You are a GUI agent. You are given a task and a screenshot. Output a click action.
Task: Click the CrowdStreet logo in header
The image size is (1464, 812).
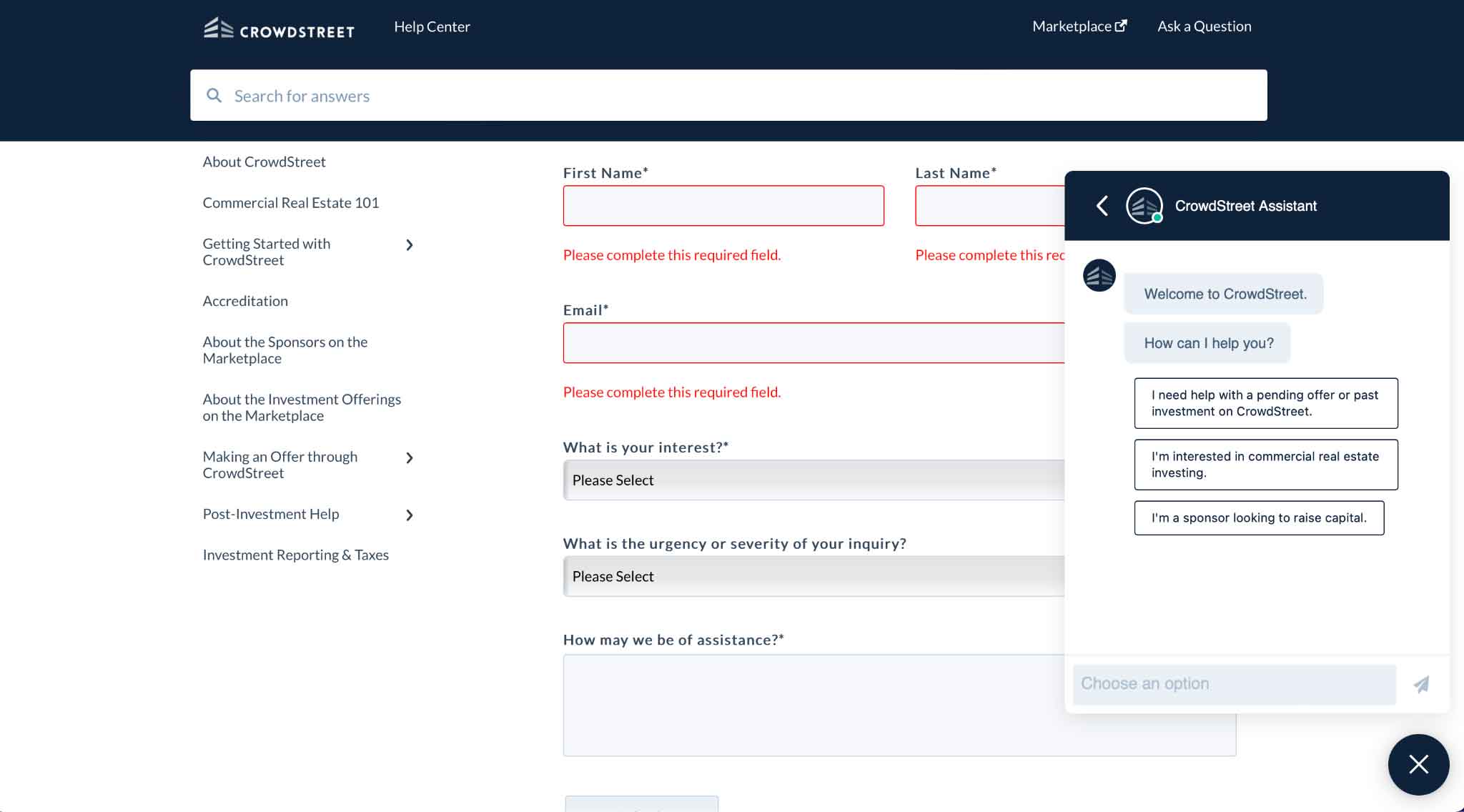pos(279,28)
